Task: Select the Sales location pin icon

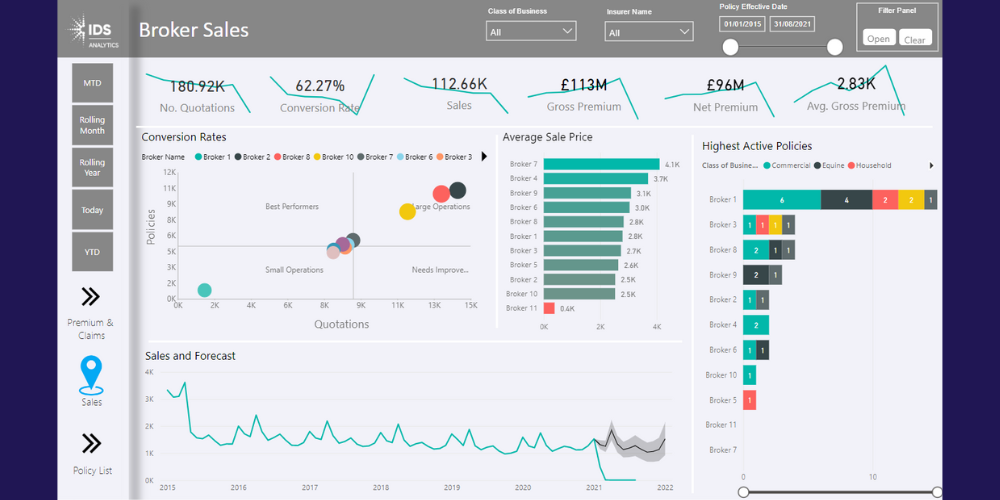Action: click(91, 374)
